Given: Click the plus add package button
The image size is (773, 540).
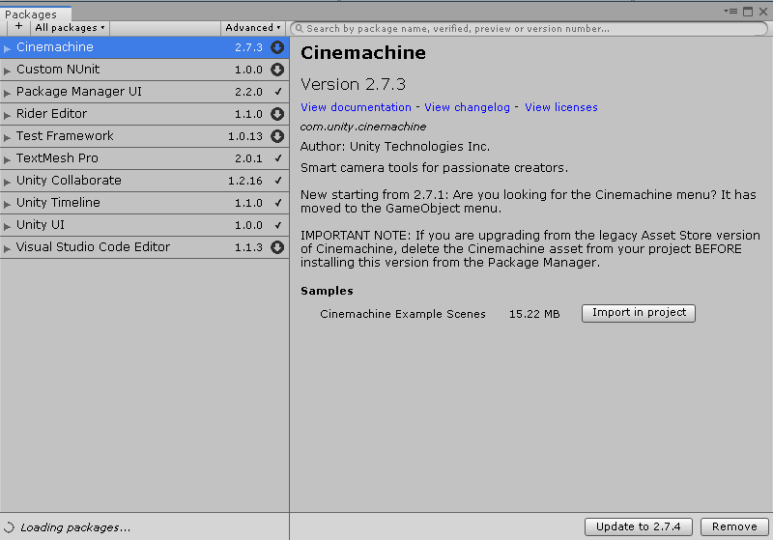Looking at the screenshot, I should point(19,27).
